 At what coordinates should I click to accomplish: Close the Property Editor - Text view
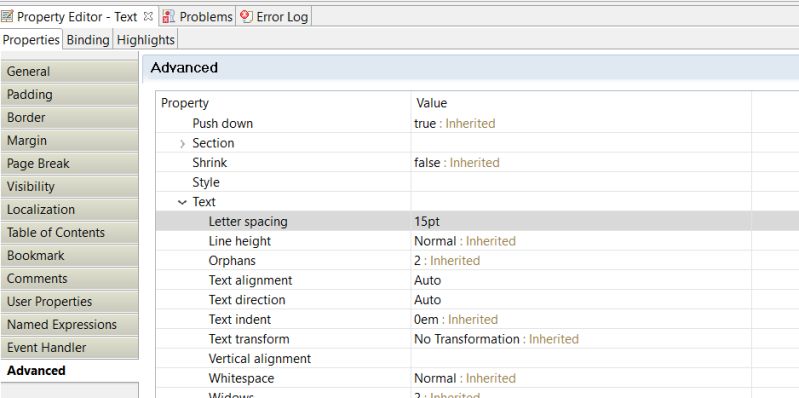pyautogui.click(x=148, y=16)
